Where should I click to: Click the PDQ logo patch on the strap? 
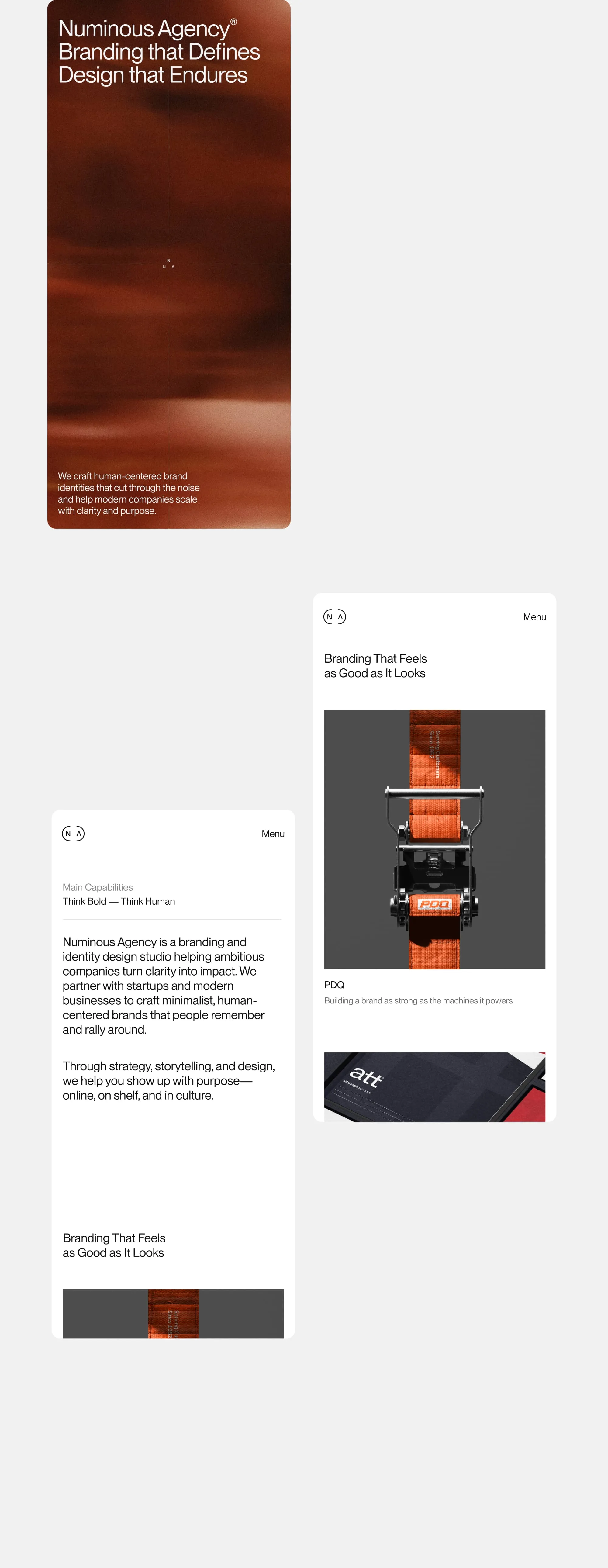tap(434, 903)
